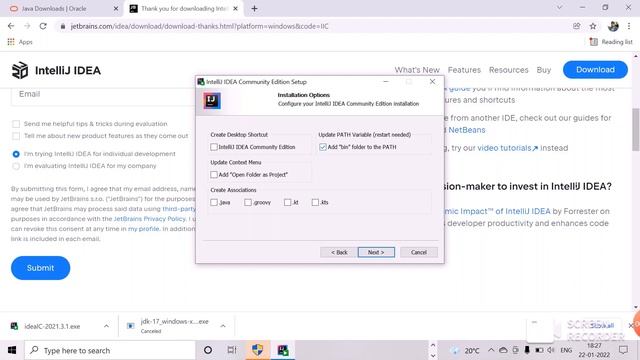
Task: Open the Apps grid shortcut
Action: [x=20, y=42]
